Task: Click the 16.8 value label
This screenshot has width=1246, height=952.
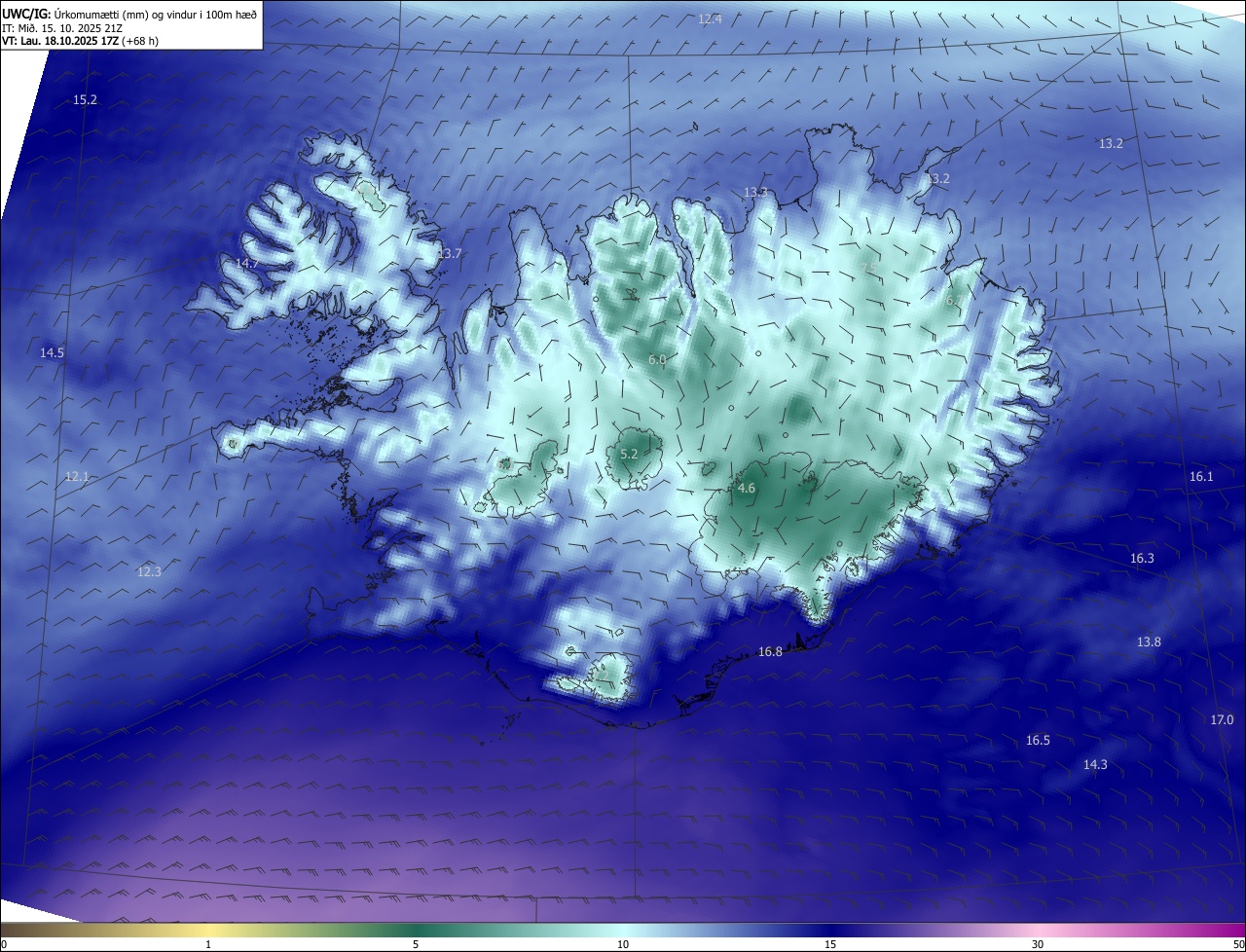Action: 770,652
